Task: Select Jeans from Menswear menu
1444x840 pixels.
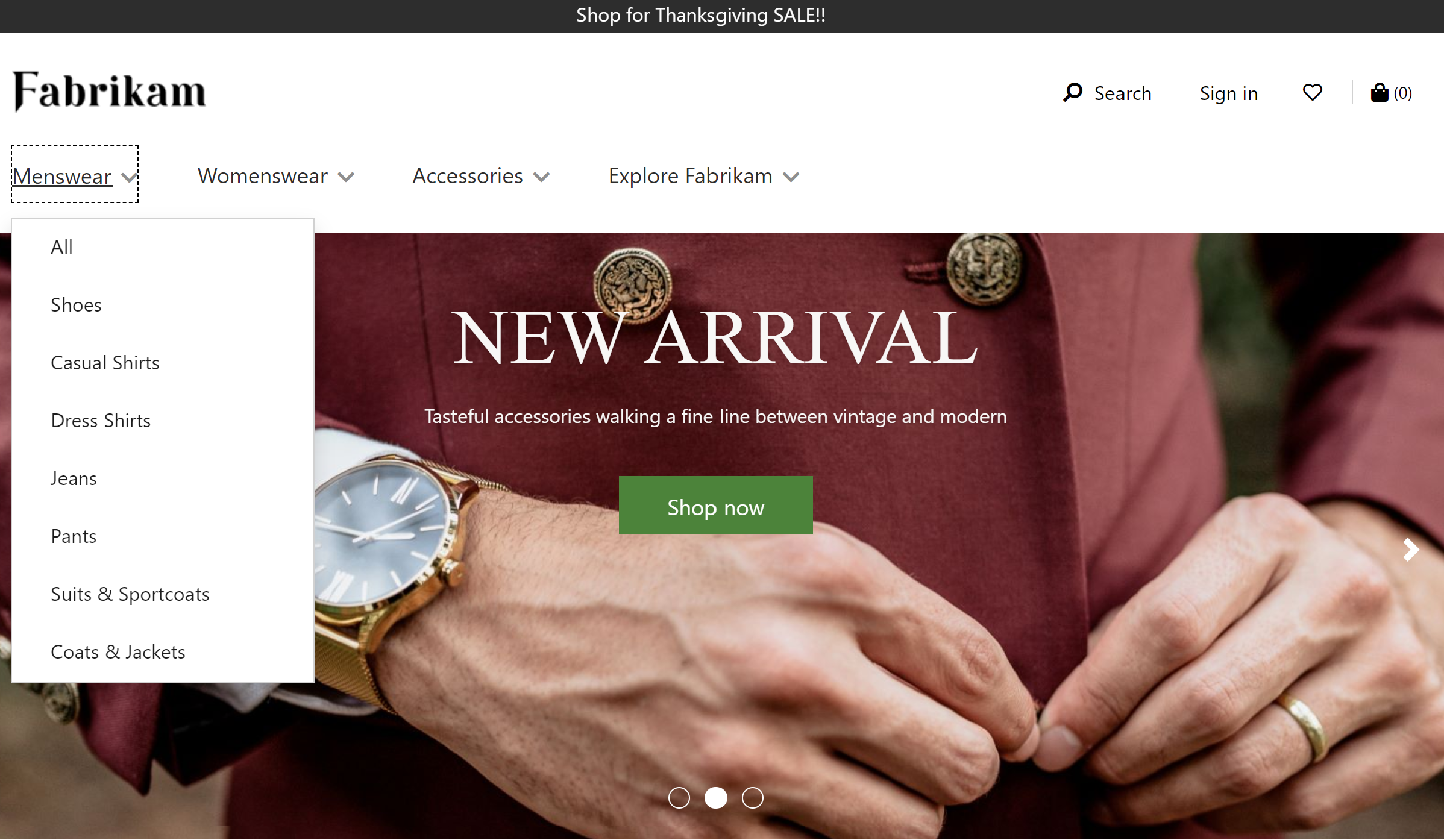Action: coord(73,477)
